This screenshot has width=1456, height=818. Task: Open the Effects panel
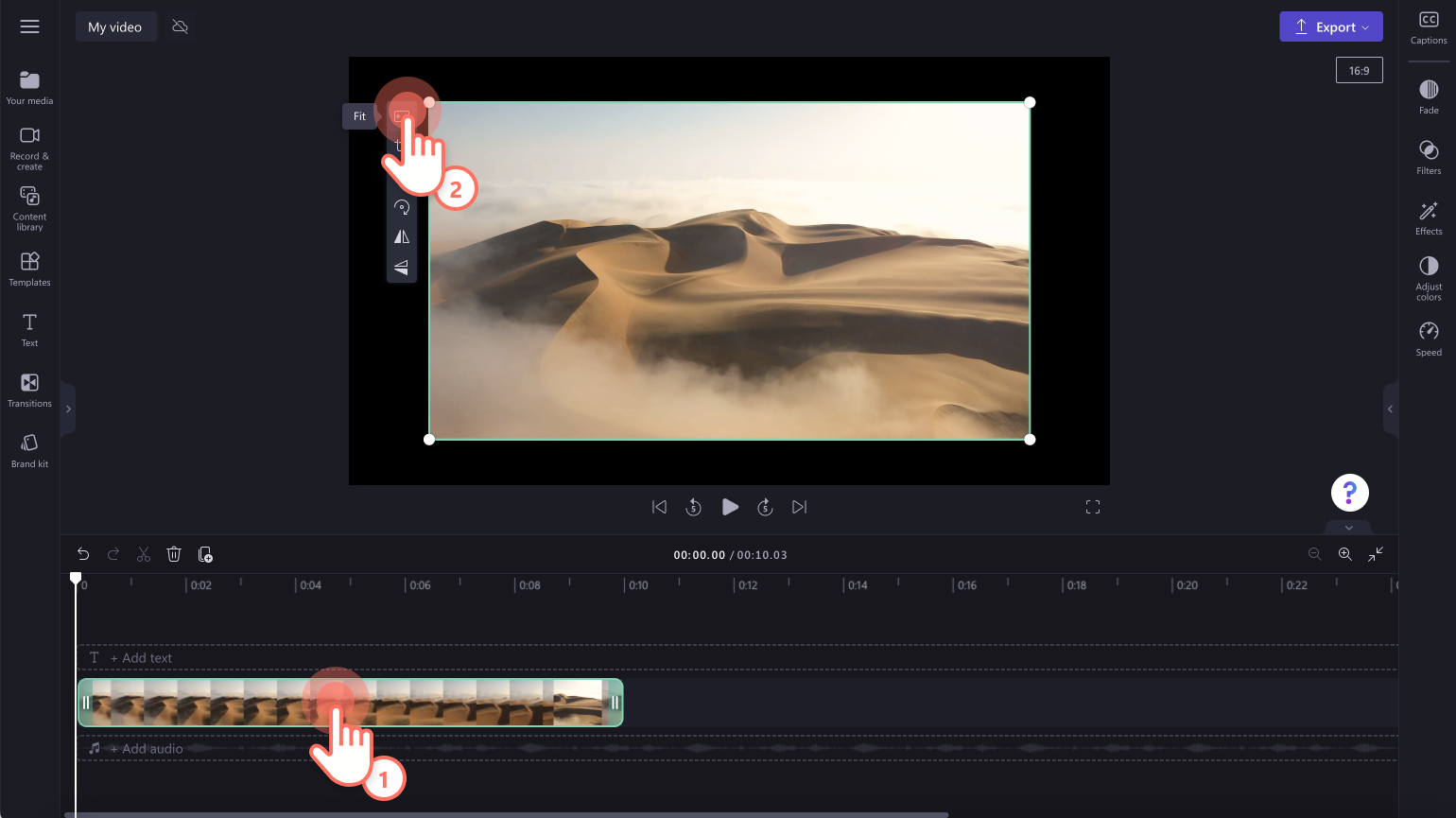click(1429, 218)
